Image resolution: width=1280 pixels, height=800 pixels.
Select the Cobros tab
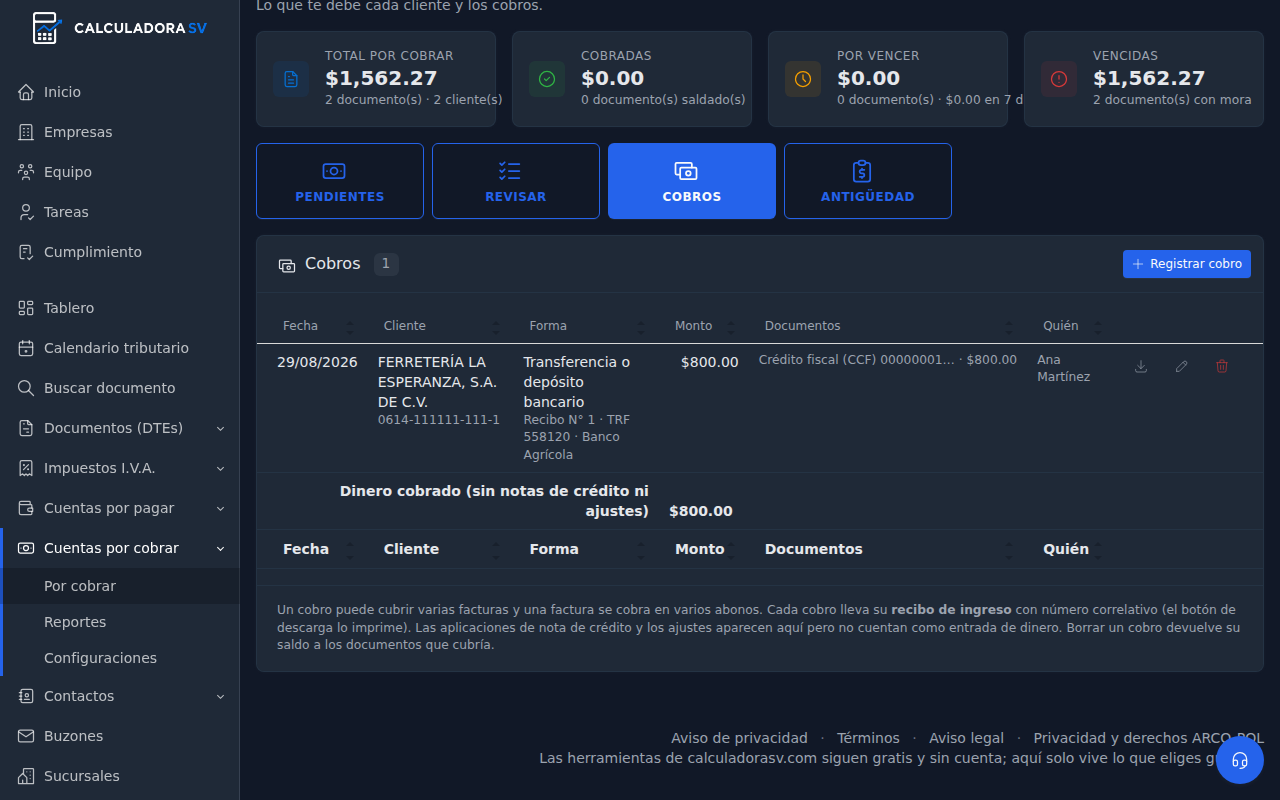coord(692,181)
